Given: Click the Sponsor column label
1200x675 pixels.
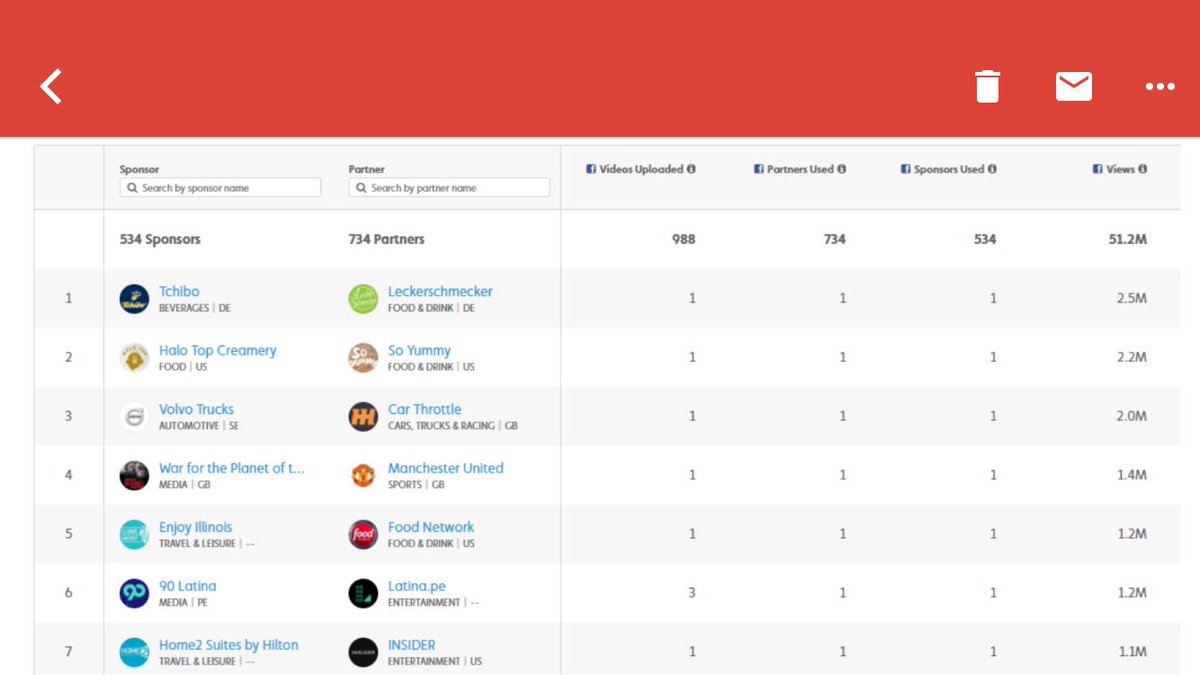Looking at the screenshot, I should coord(139,169).
